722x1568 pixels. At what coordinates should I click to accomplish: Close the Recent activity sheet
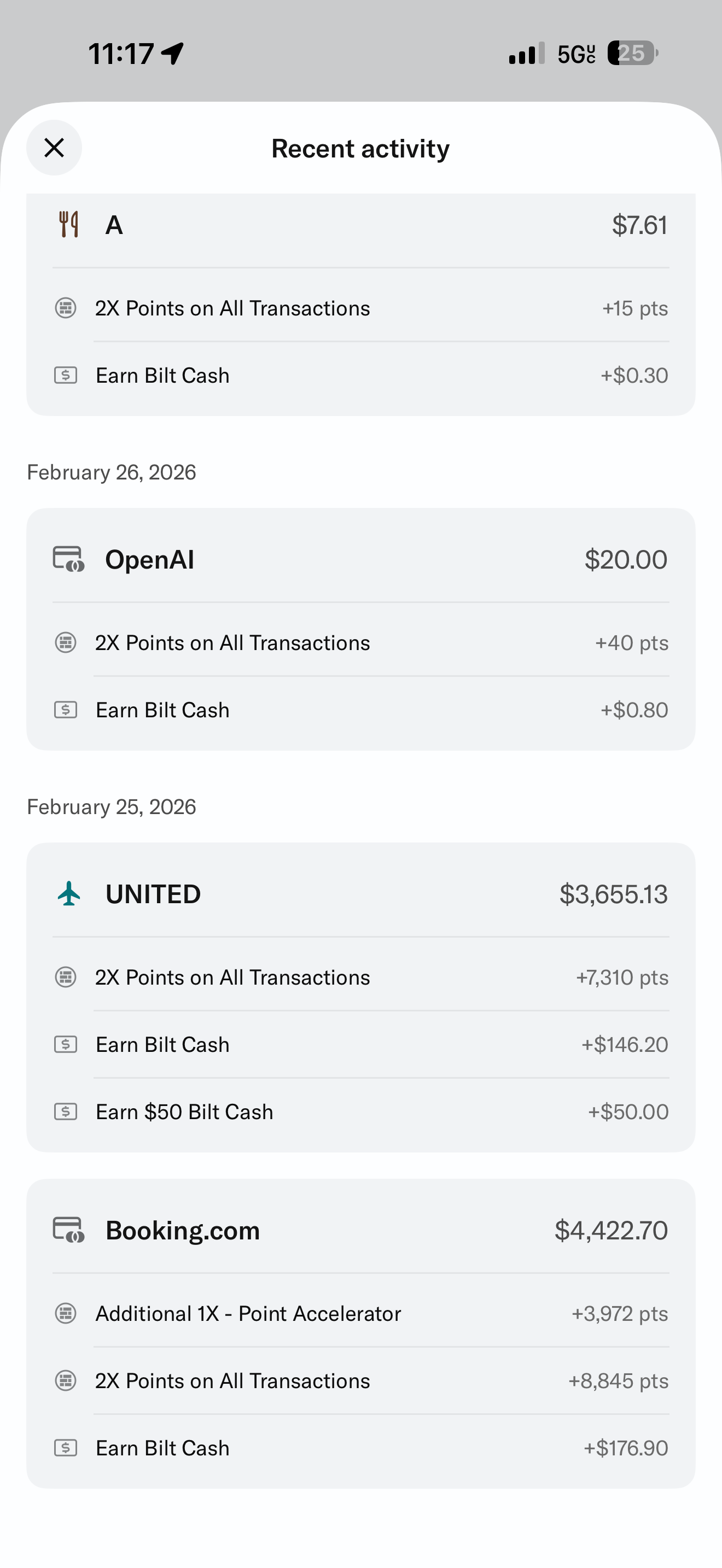click(x=54, y=148)
